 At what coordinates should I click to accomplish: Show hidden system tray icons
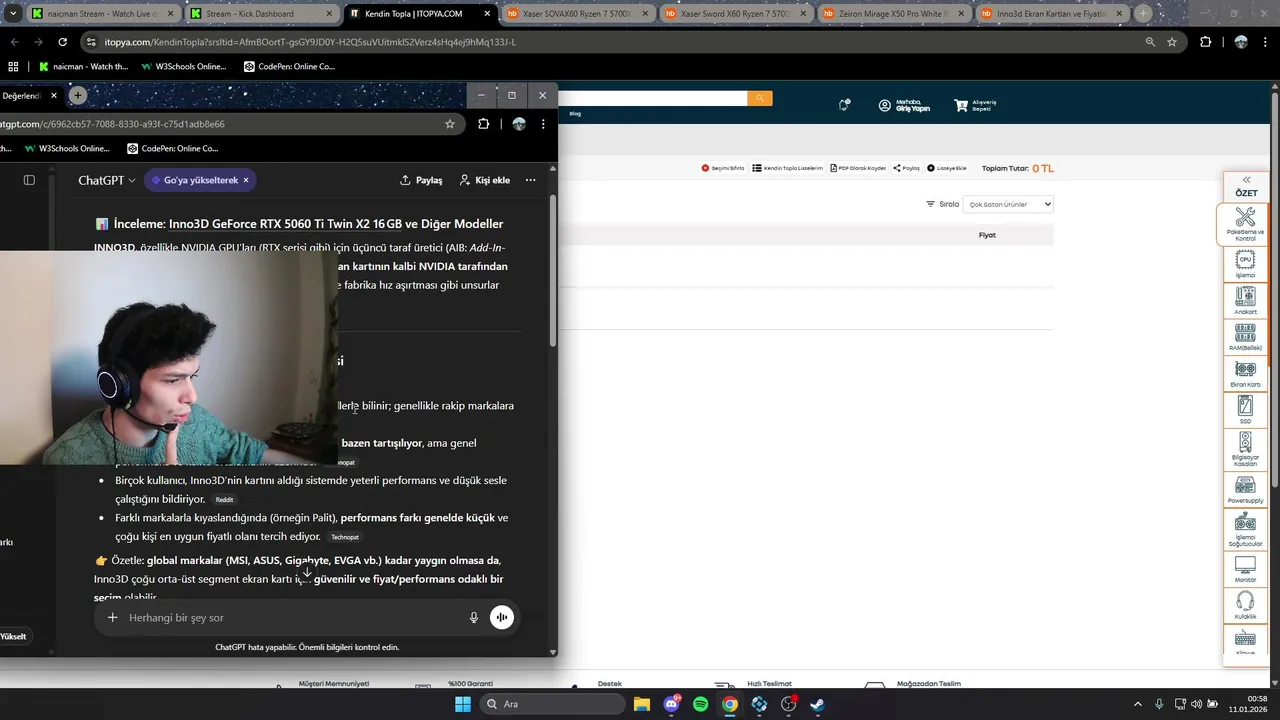(x=1137, y=704)
